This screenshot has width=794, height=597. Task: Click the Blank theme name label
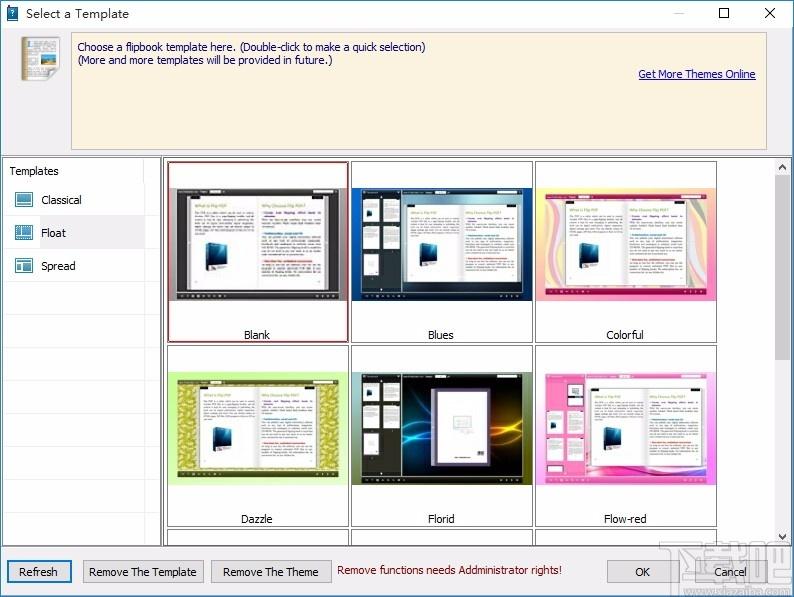pos(257,335)
